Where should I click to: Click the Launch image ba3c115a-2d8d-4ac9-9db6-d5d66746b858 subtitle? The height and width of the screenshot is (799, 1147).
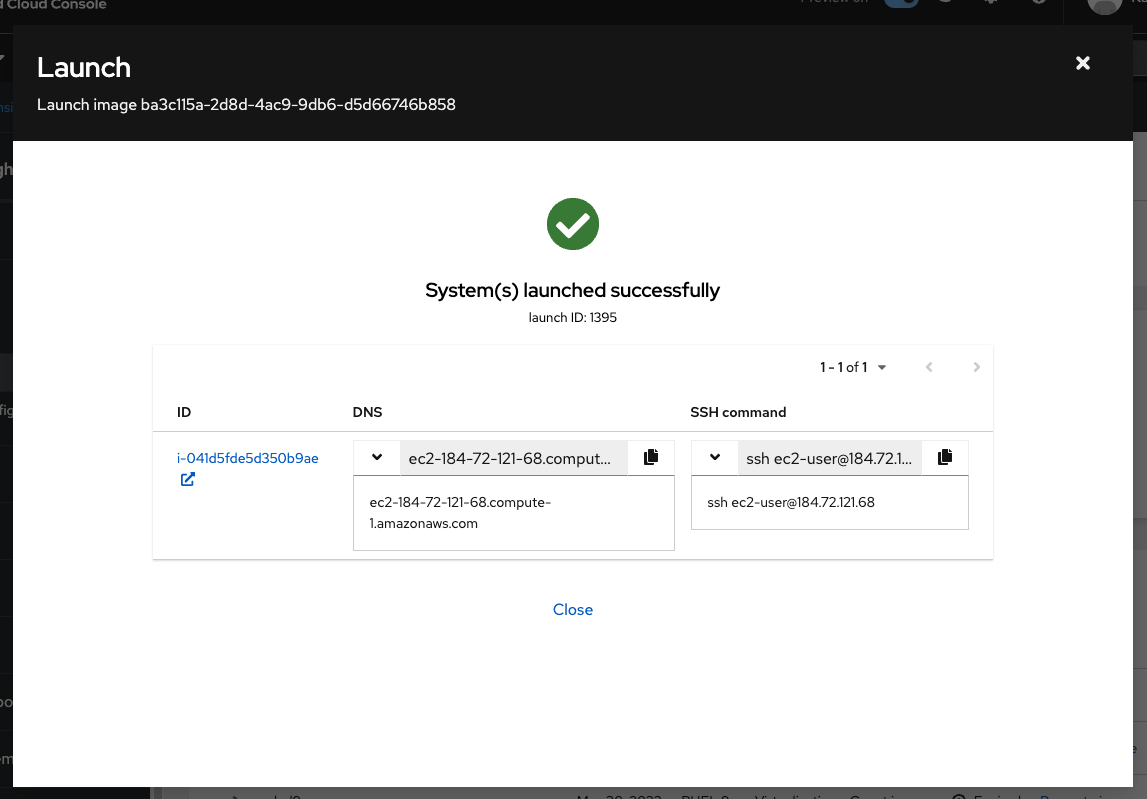[247, 105]
